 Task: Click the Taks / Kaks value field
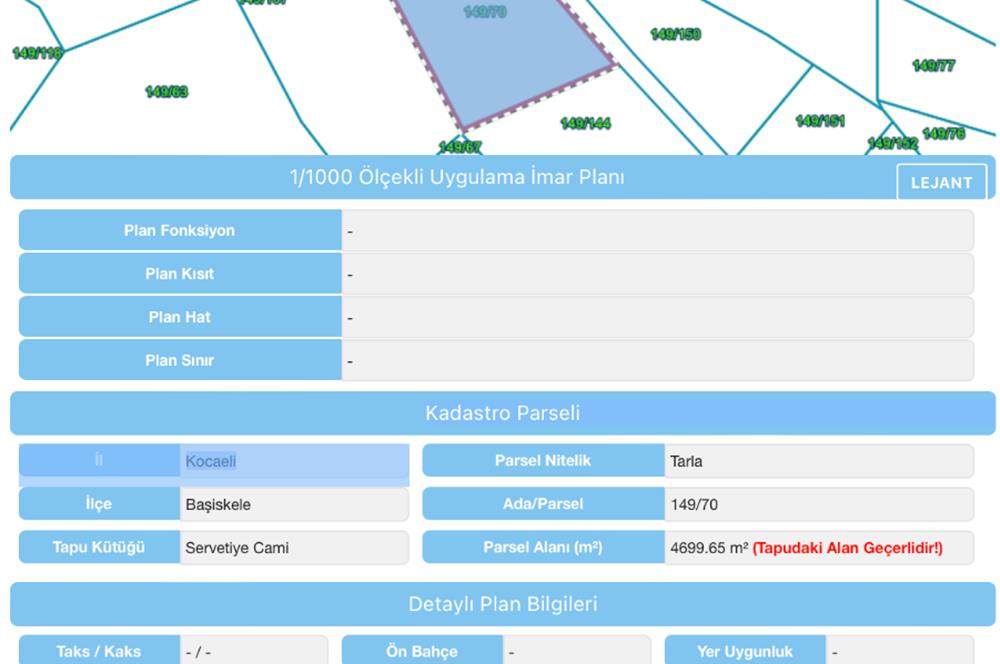pos(254,651)
